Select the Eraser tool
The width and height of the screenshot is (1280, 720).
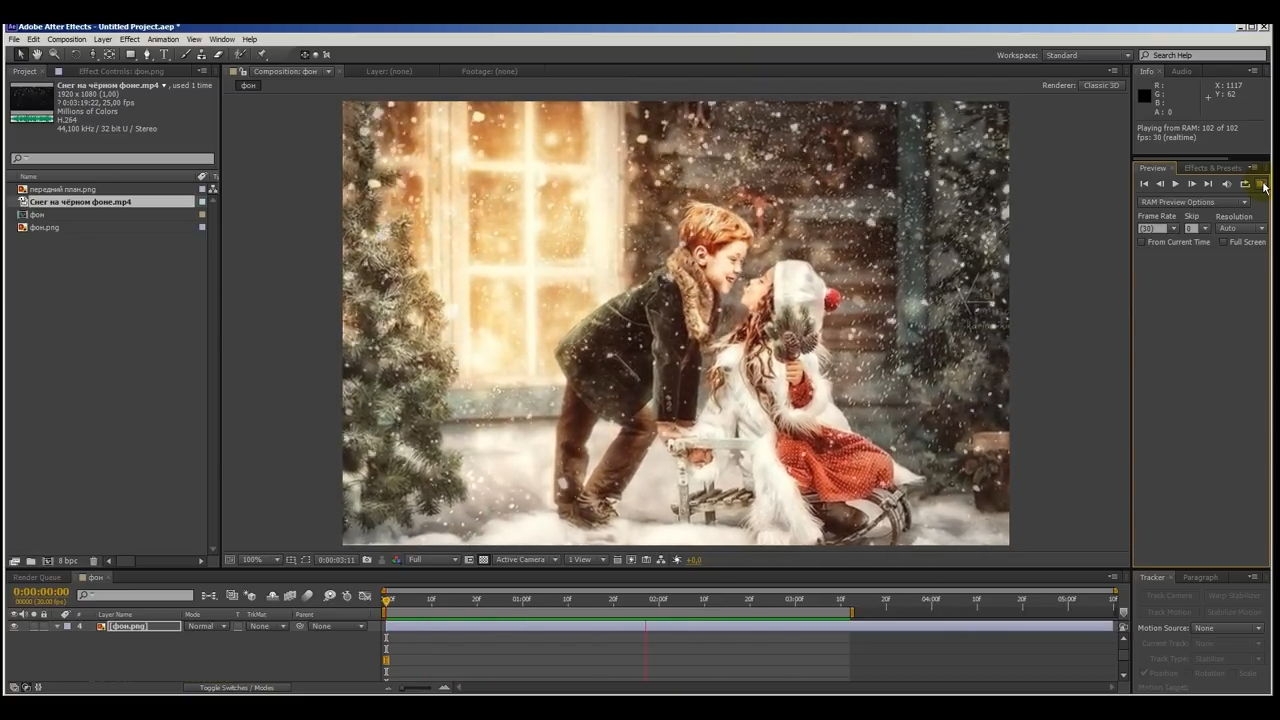pyautogui.click(x=218, y=55)
